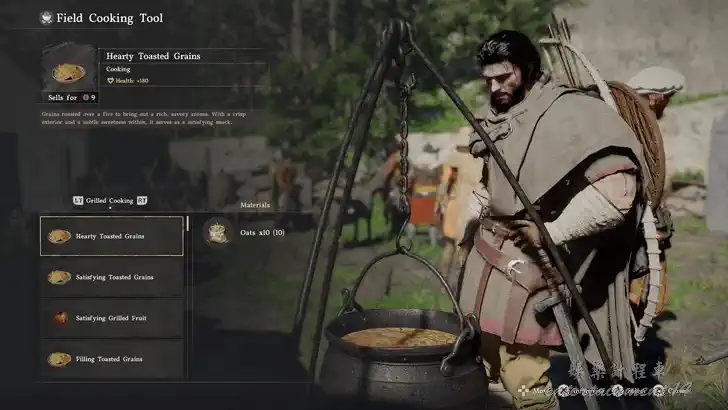The image size is (728, 410).
Task: Click the heart Health bonus icon
Action: coord(110,81)
